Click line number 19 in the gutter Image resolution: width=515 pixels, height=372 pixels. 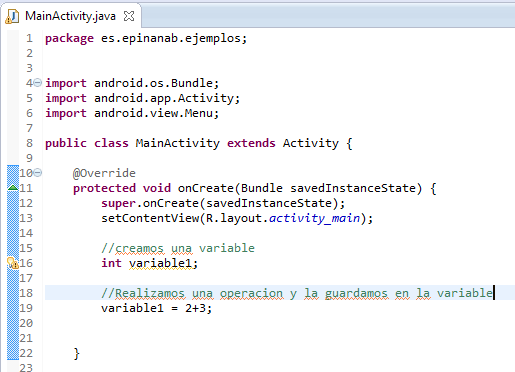click(x=26, y=308)
